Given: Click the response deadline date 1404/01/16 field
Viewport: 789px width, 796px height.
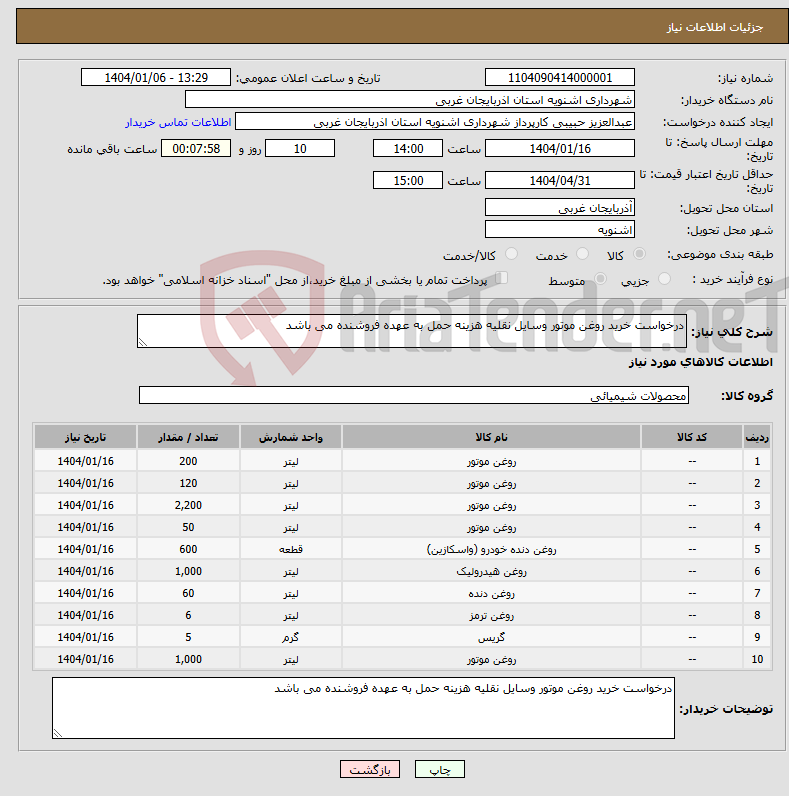Looking at the screenshot, I should (x=560, y=148).
